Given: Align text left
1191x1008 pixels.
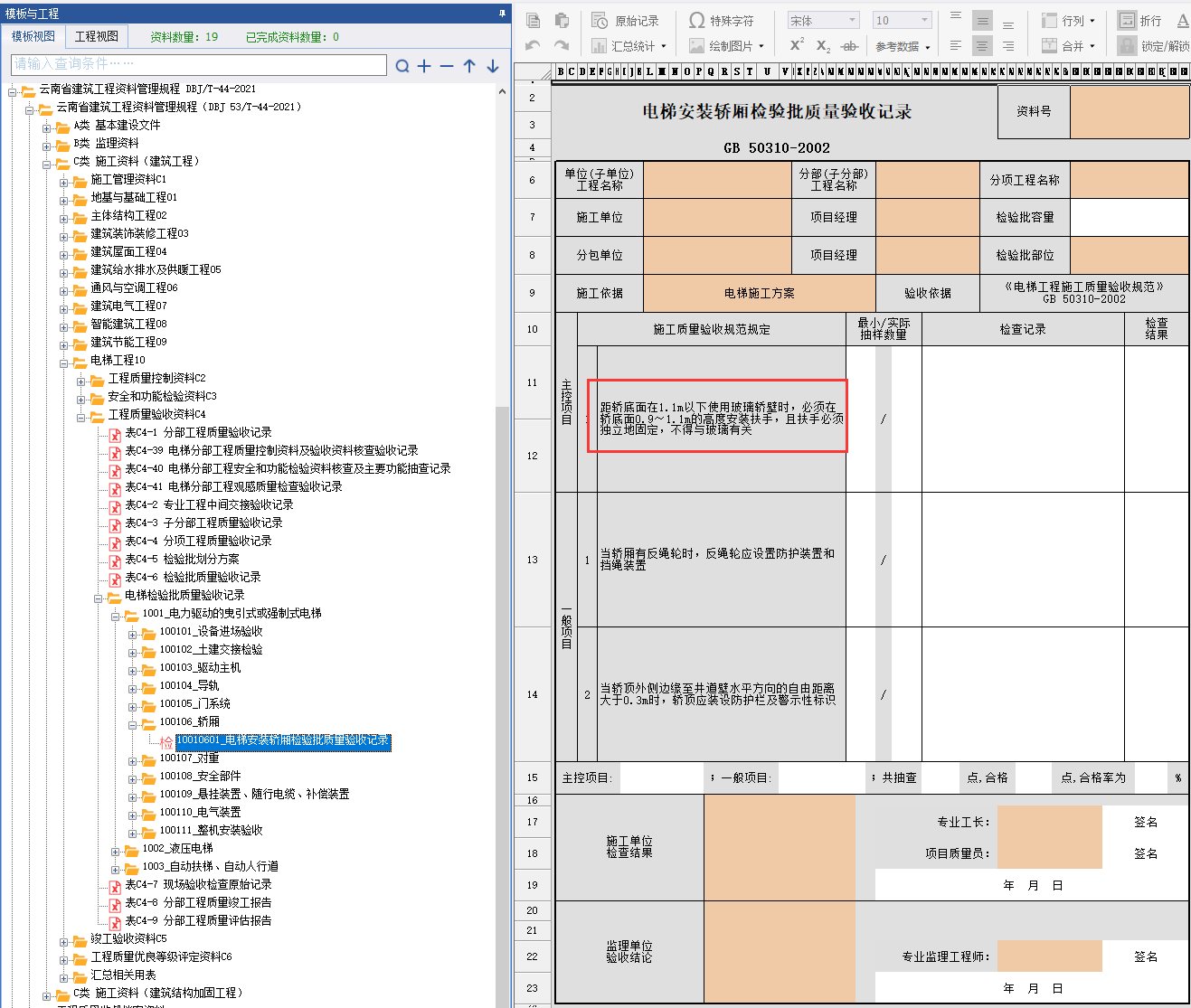Looking at the screenshot, I should (x=956, y=45).
